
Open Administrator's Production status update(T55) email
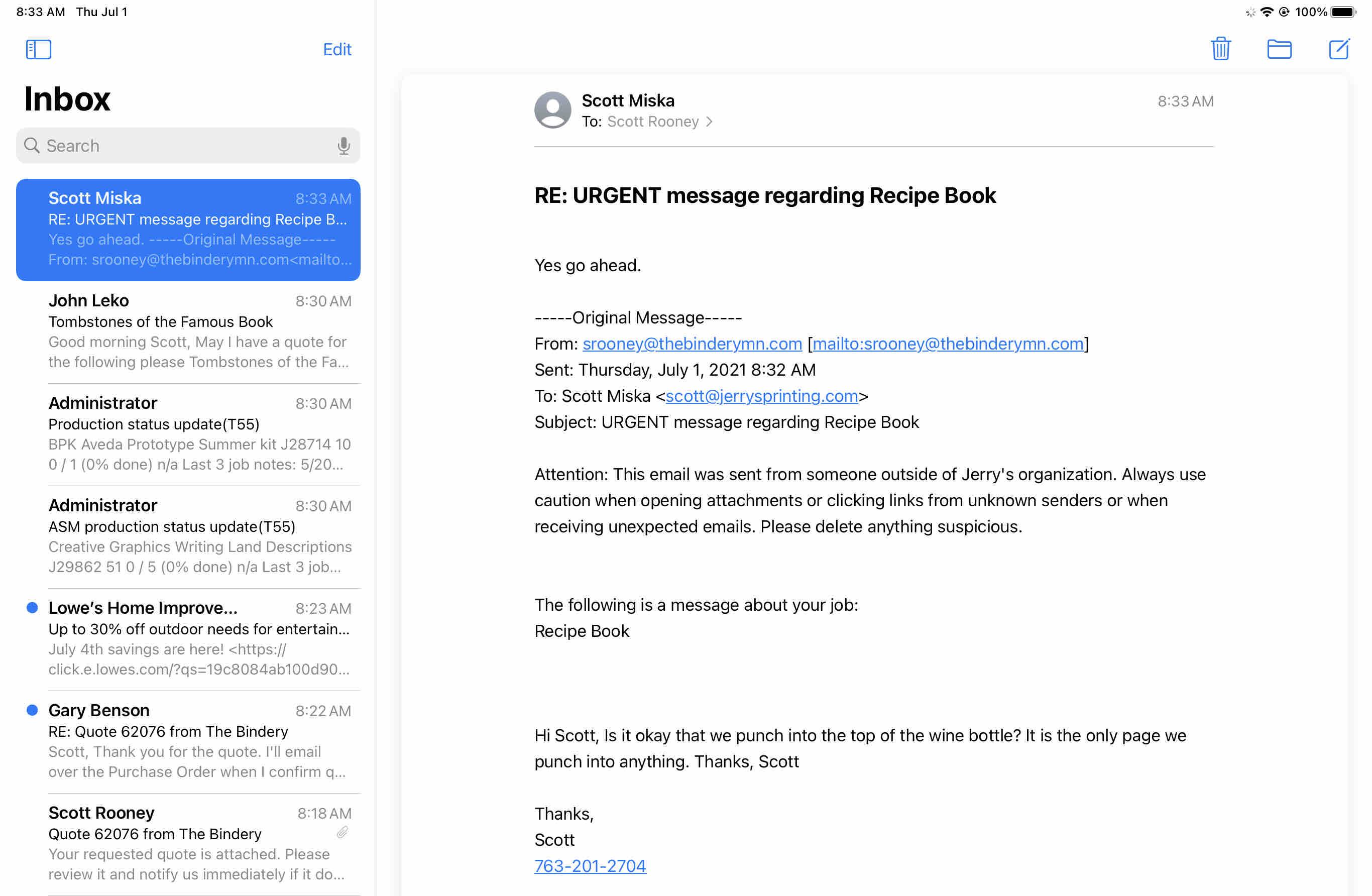(199, 434)
